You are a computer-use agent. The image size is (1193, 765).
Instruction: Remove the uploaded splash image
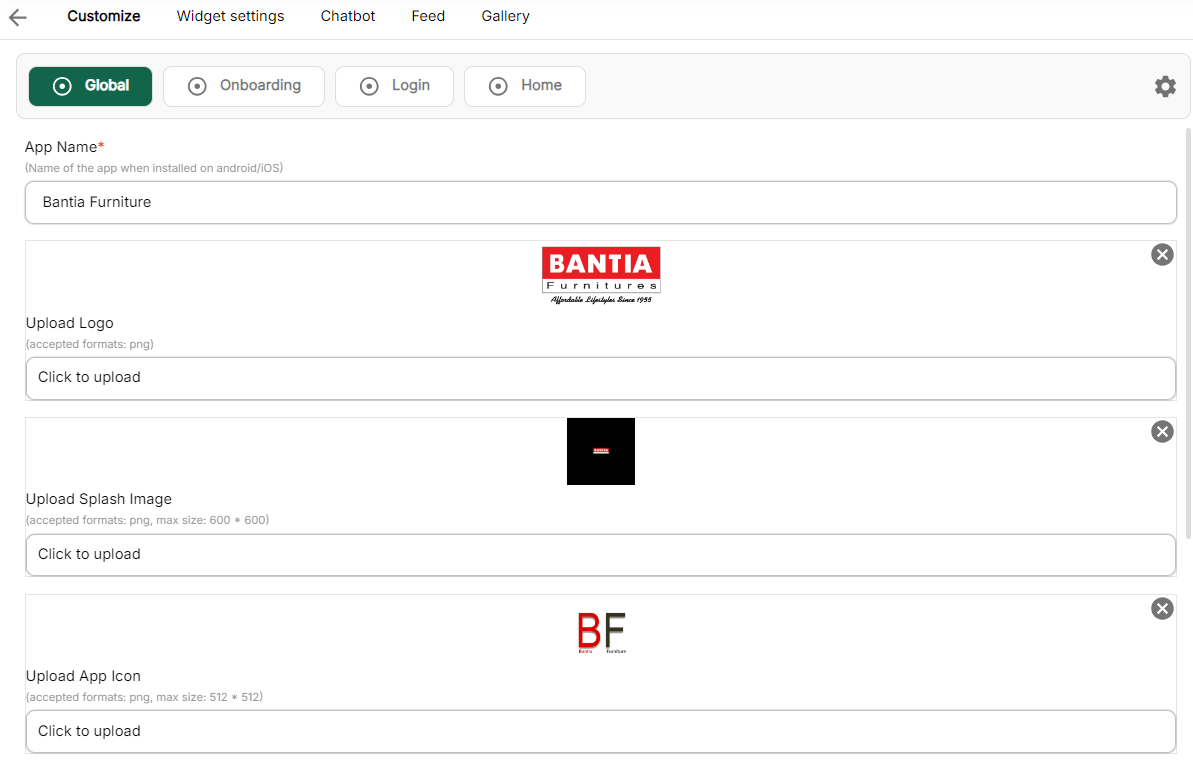(x=1162, y=431)
